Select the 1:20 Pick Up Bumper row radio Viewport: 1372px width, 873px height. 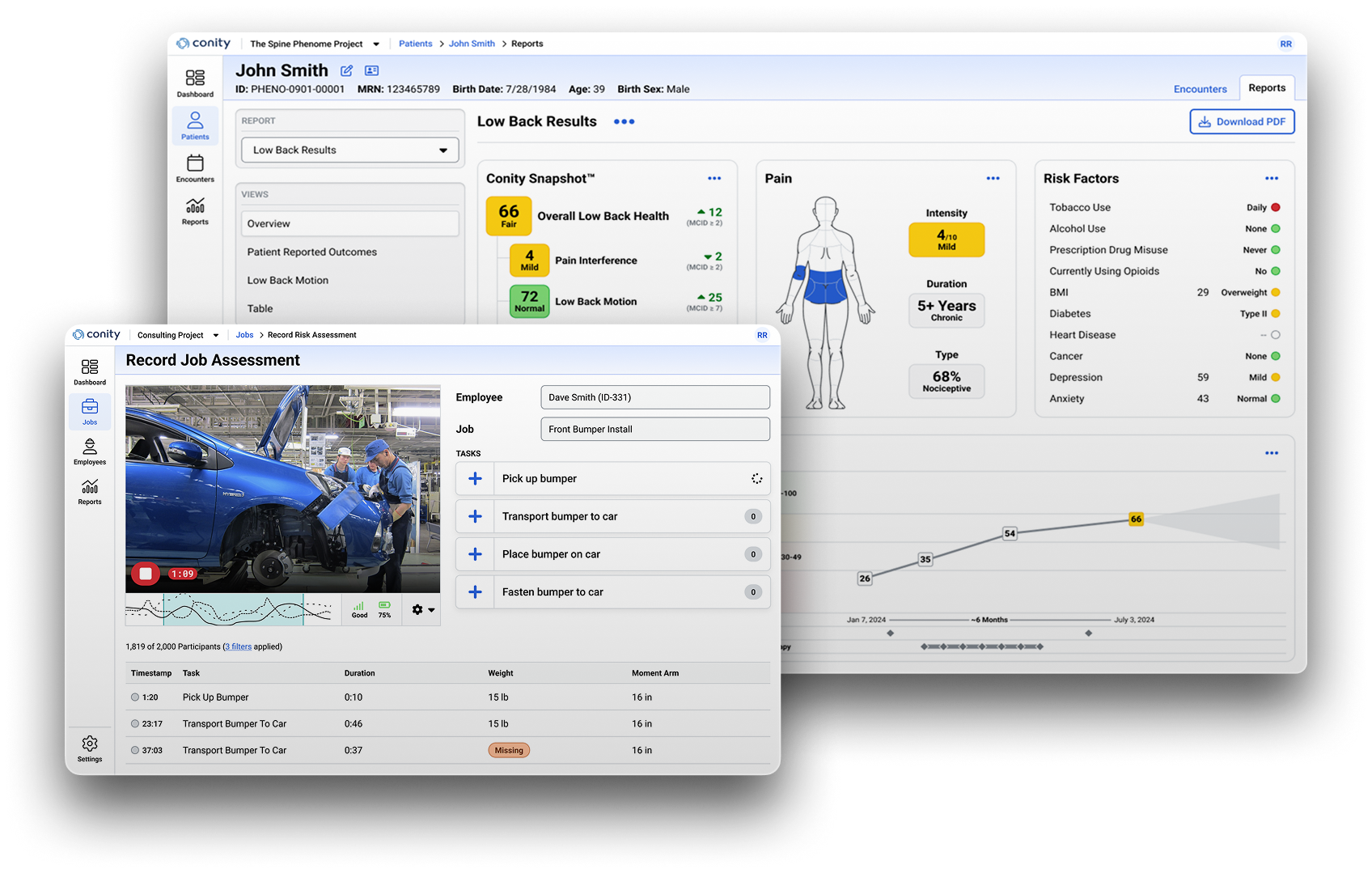(135, 697)
